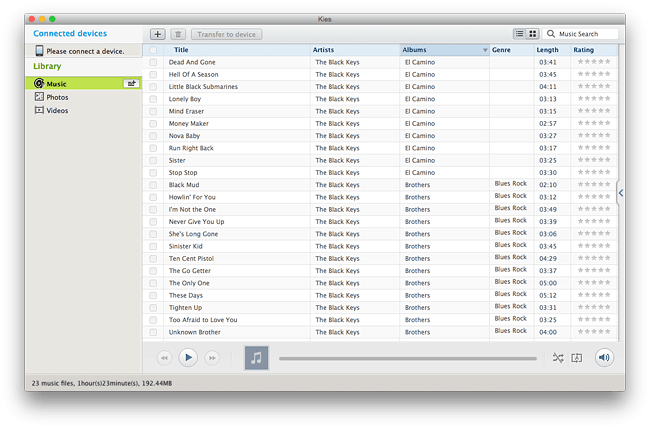
Task: Click the playback progress slider
Action: pyautogui.click(x=407, y=358)
